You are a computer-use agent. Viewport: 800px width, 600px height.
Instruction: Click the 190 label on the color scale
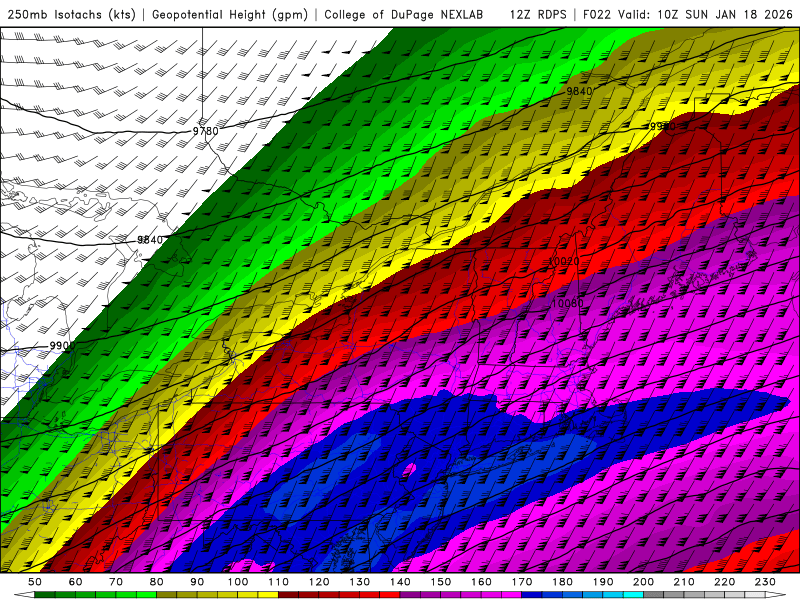(x=603, y=582)
